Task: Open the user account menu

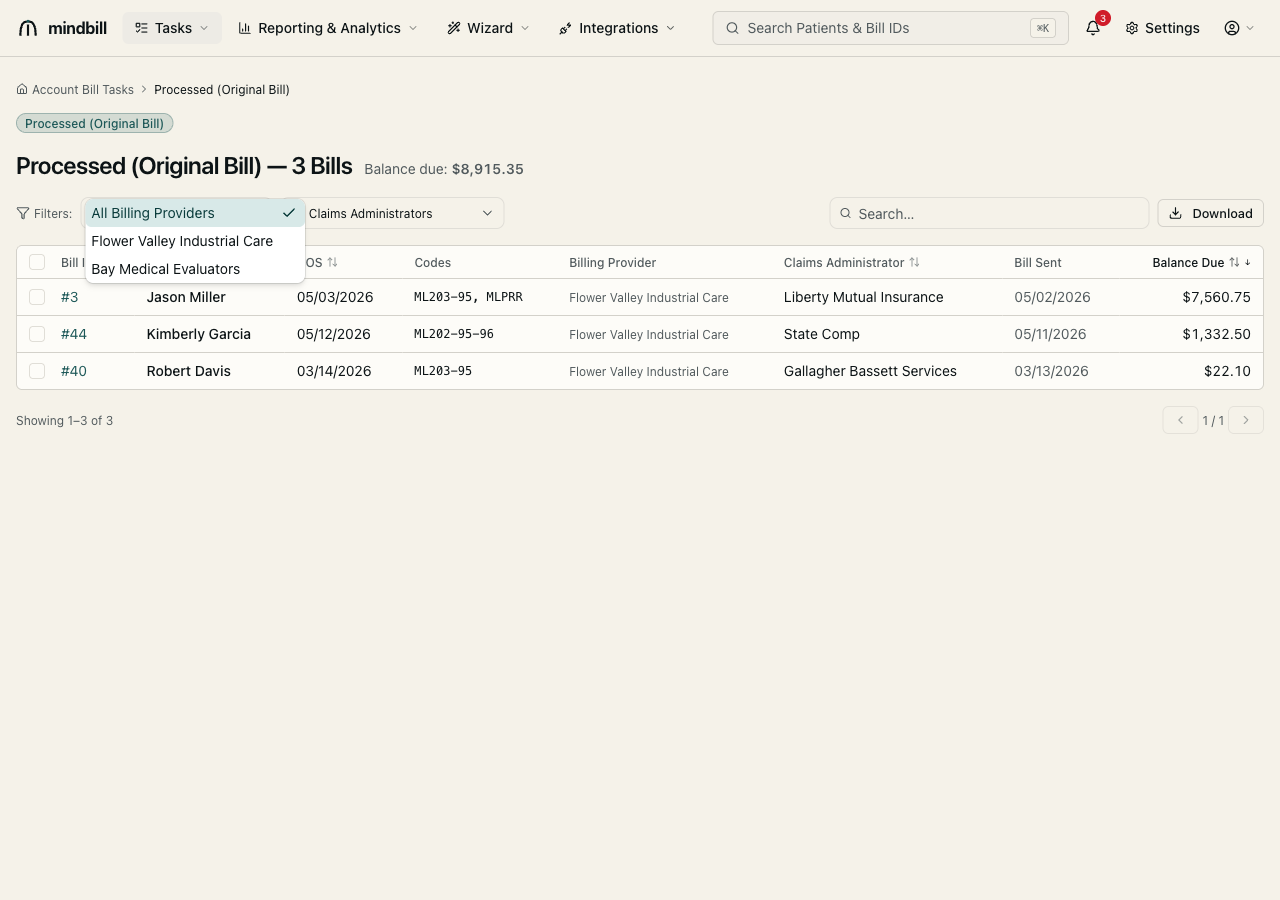Action: click(x=1240, y=28)
